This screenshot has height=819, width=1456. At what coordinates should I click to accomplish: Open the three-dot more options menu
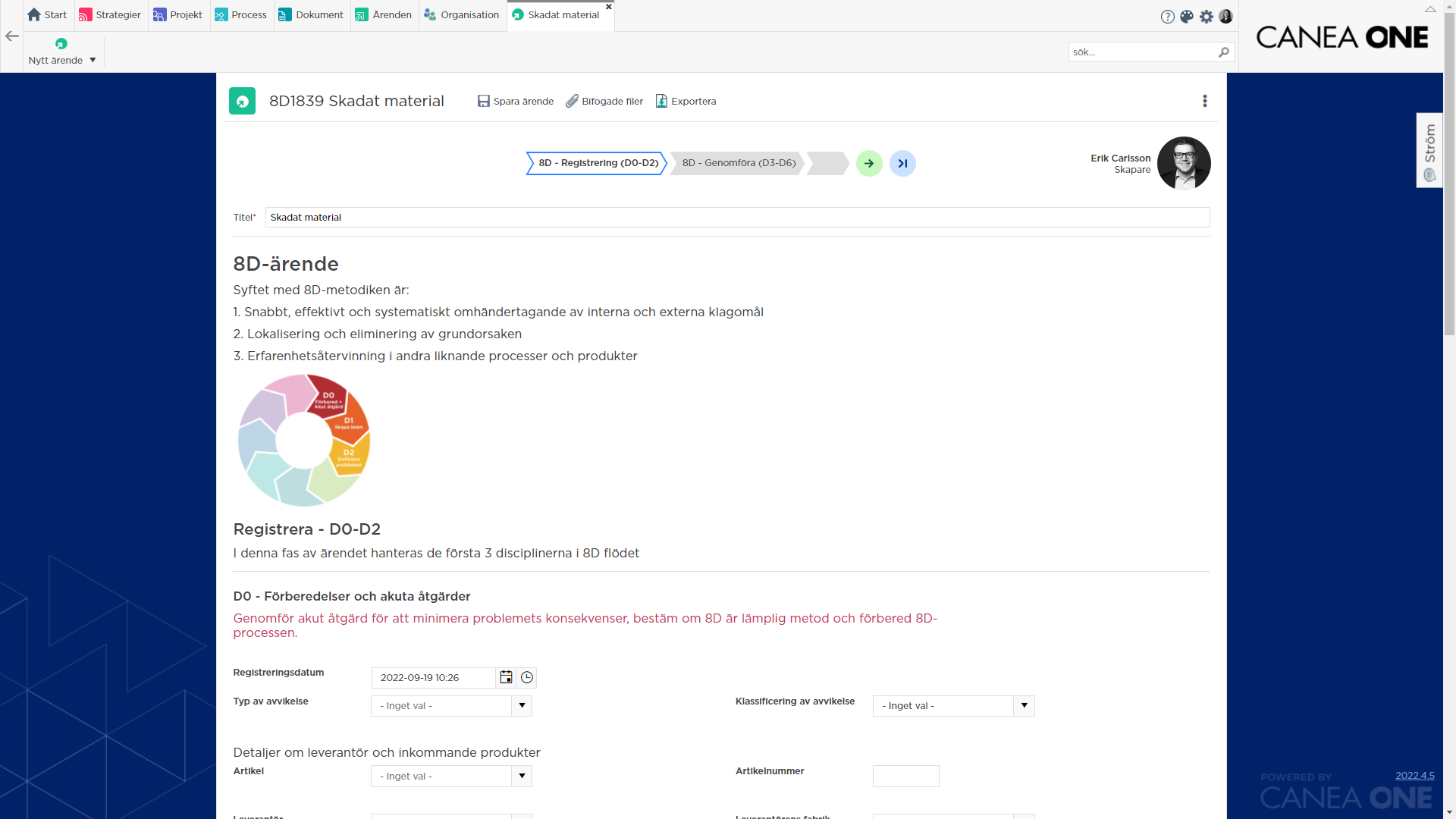(1204, 101)
